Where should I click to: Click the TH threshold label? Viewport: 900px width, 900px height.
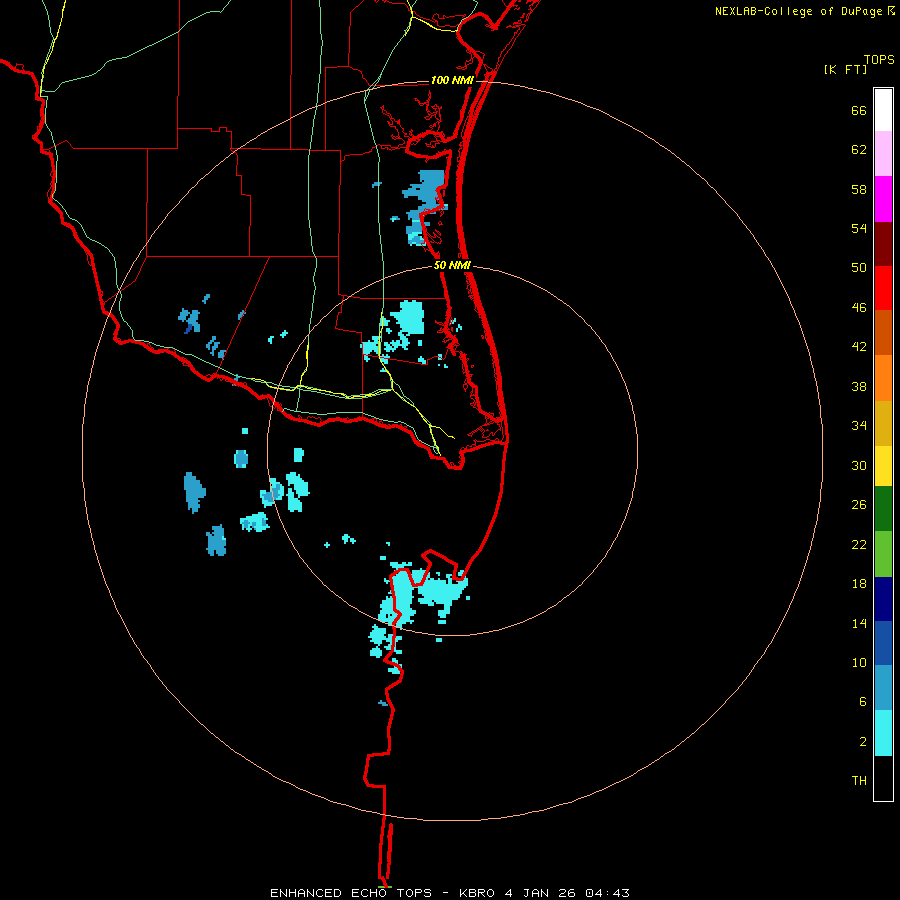(859, 781)
